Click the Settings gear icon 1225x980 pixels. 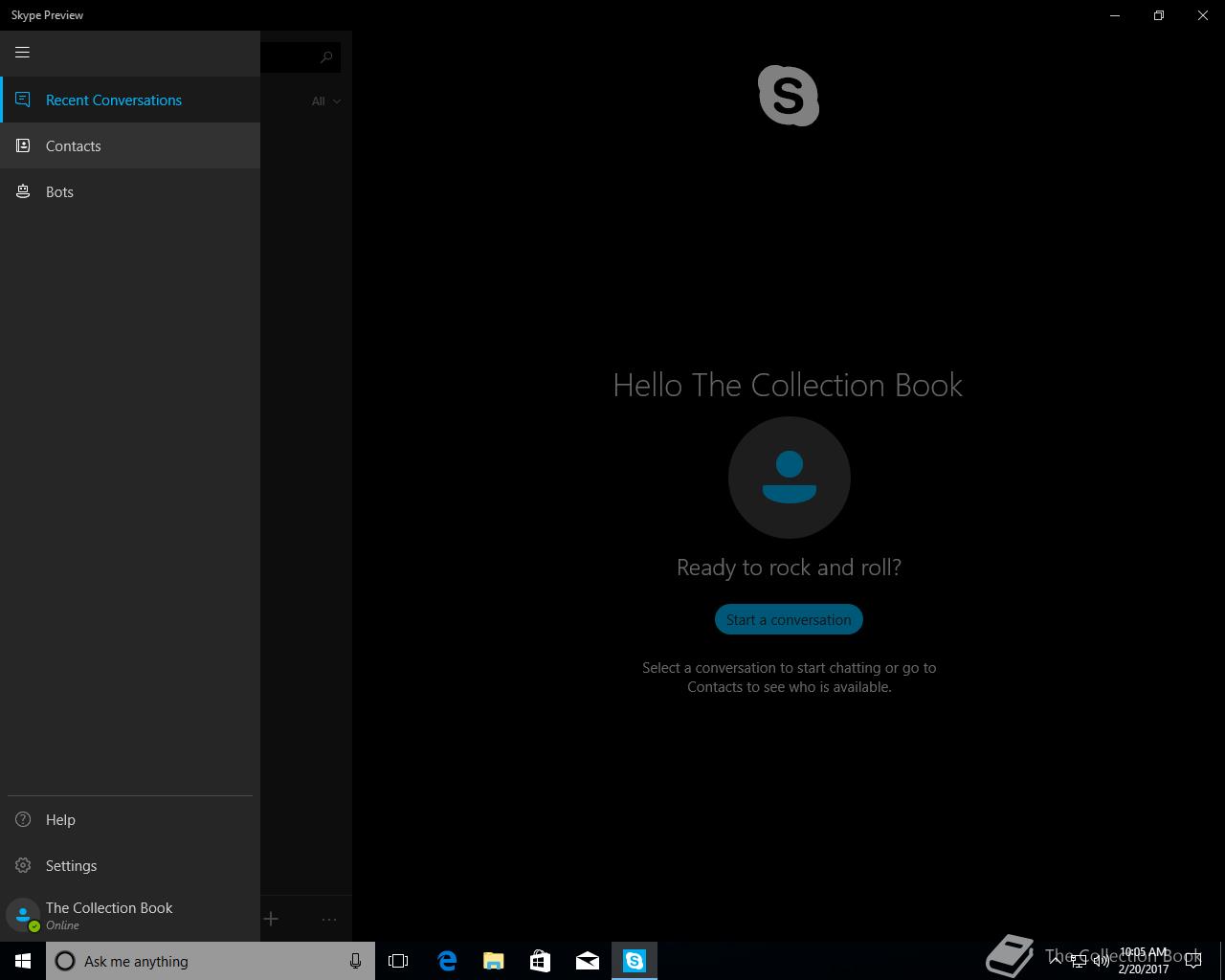coord(23,865)
